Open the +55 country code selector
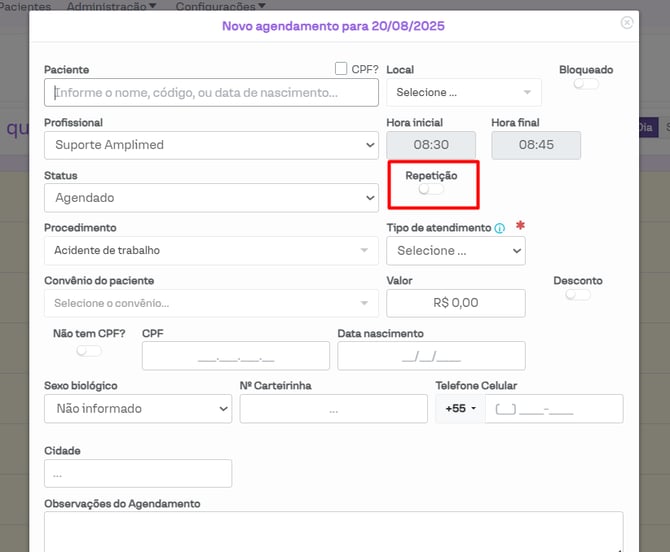Screen dimensions: 670x552 click(460, 409)
